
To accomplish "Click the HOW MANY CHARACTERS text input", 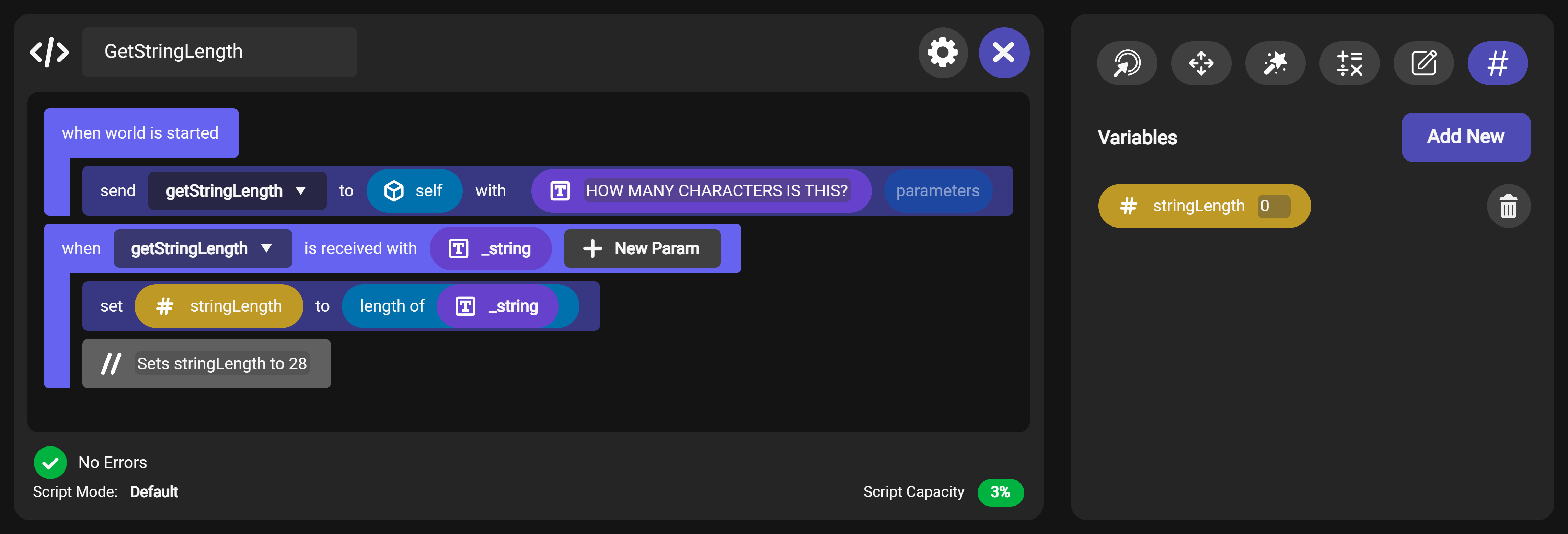I will click(x=716, y=190).
